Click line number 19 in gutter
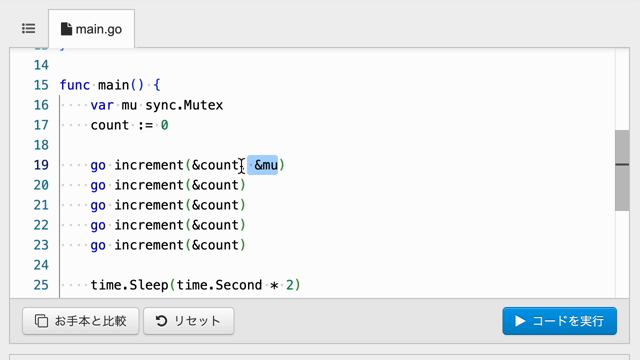 41,165
